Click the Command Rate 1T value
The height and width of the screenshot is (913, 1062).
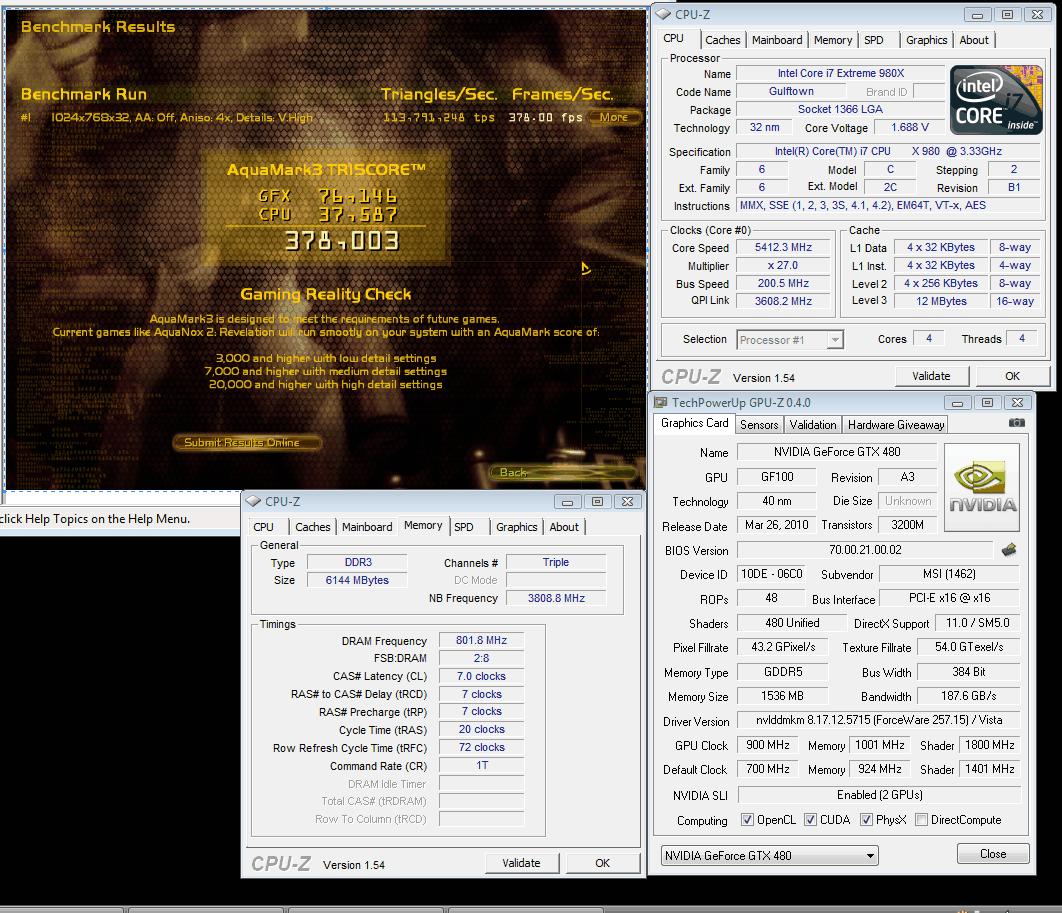481,765
